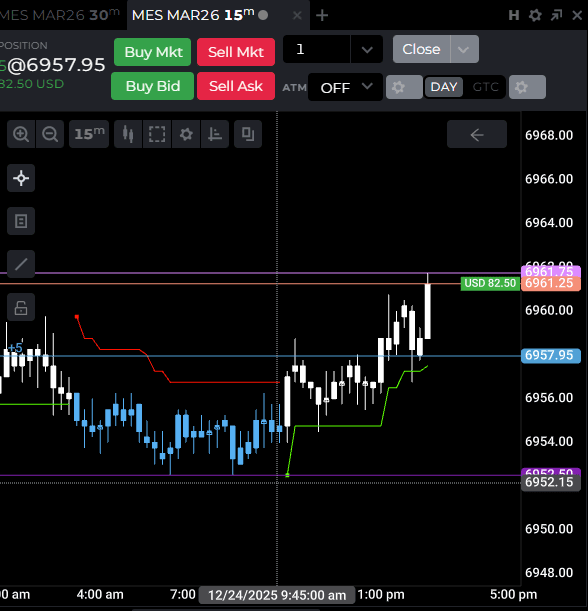Select DAY time-in-force
Viewport: 588px width, 611px height.
pyautogui.click(x=444, y=87)
